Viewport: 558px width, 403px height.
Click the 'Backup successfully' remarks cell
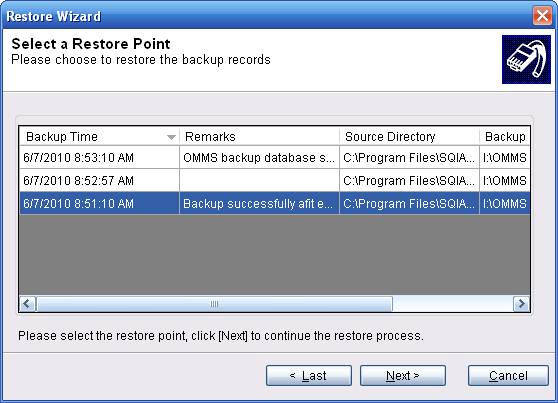point(259,204)
